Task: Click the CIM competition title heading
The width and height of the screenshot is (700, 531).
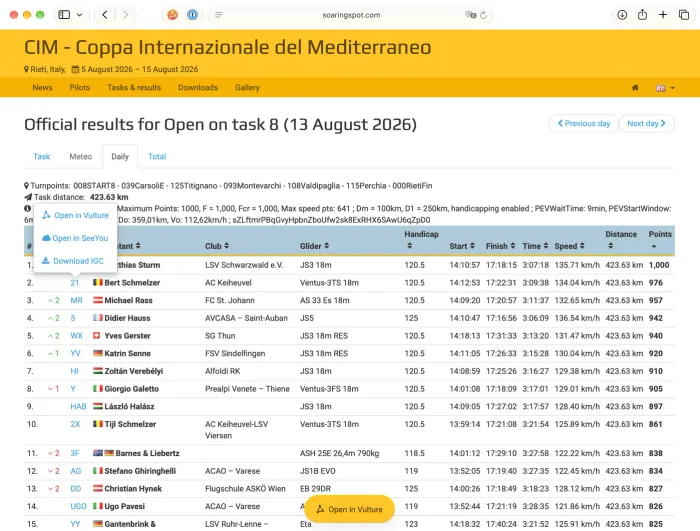Action: pyautogui.click(x=228, y=47)
